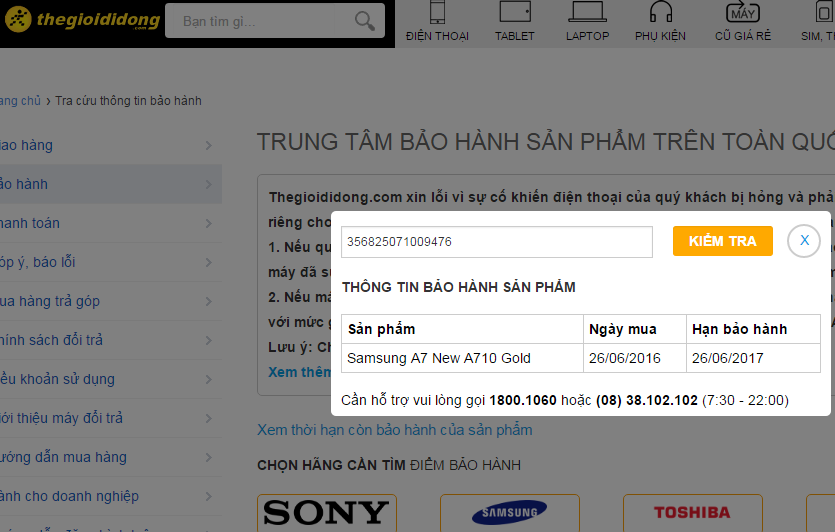Click chevron next to Góp ý, báo lỗi
835x532 pixels.
209,263
